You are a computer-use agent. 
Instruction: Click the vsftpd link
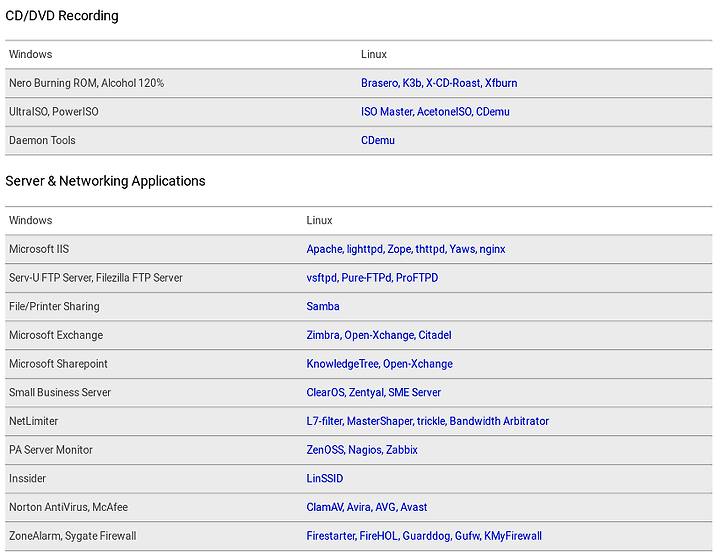[322, 278]
